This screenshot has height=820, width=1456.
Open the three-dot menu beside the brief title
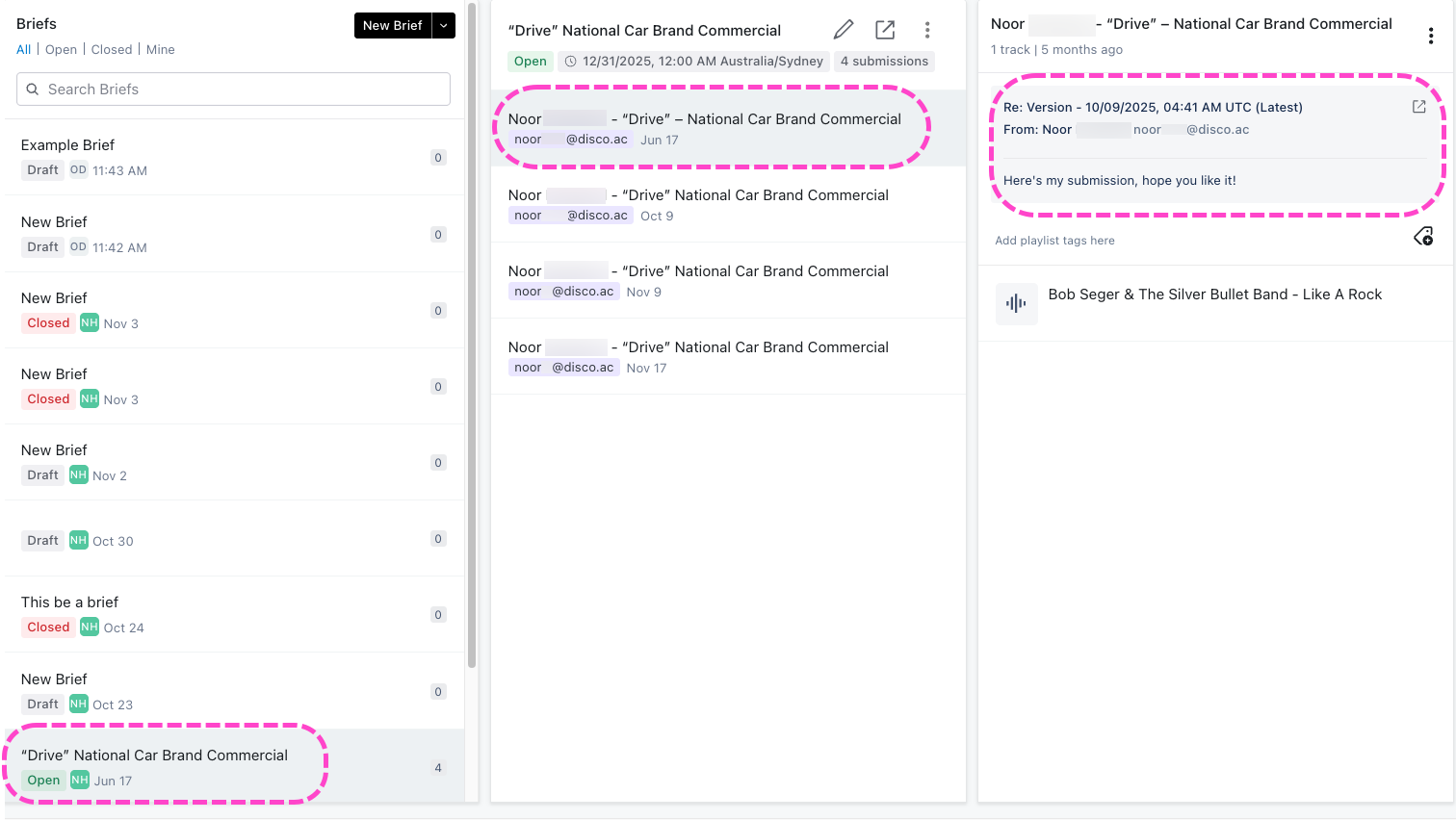click(x=927, y=30)
